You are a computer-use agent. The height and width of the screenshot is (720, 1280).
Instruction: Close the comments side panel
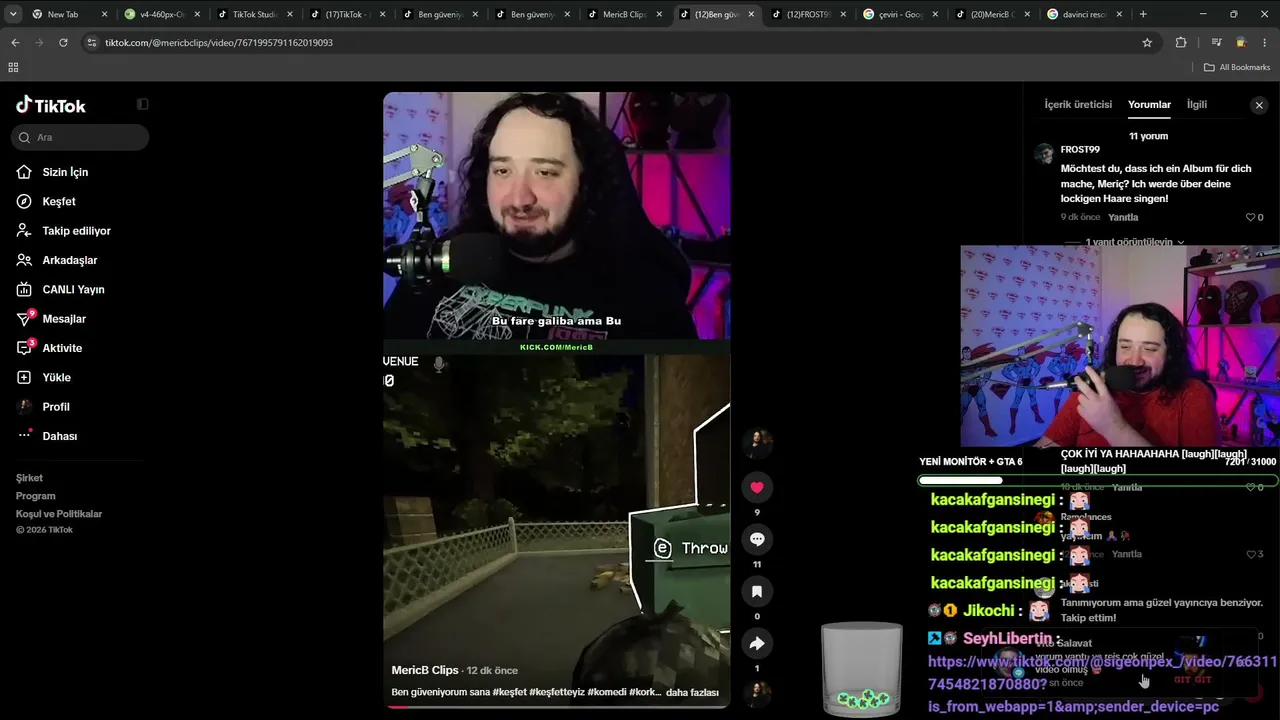(x=1259, y=105)
